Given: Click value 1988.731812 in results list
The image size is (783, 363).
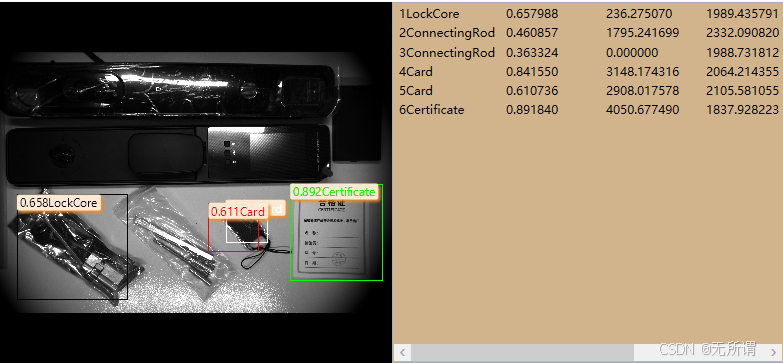Looking at the screenshot, I should [742, 52].
